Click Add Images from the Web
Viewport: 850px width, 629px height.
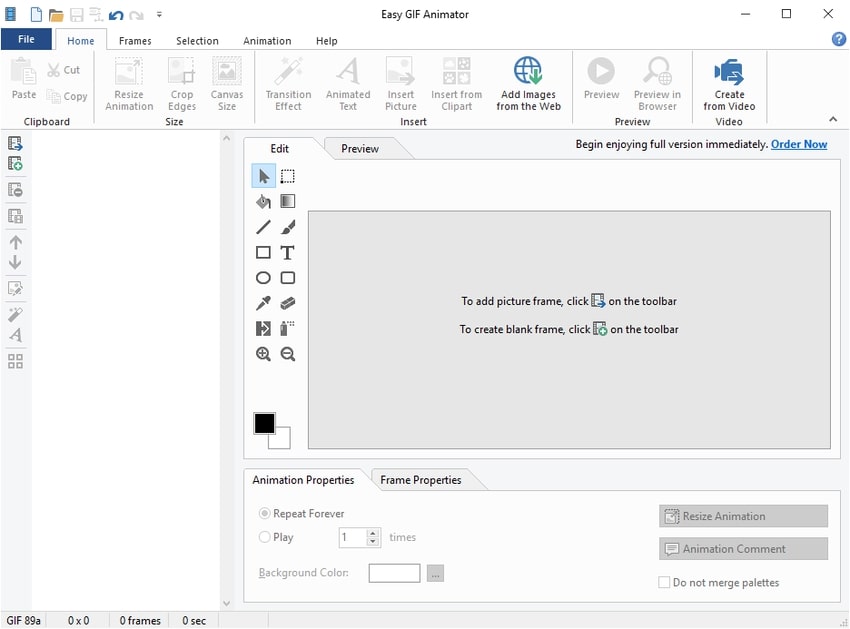[x=528, y=84]
